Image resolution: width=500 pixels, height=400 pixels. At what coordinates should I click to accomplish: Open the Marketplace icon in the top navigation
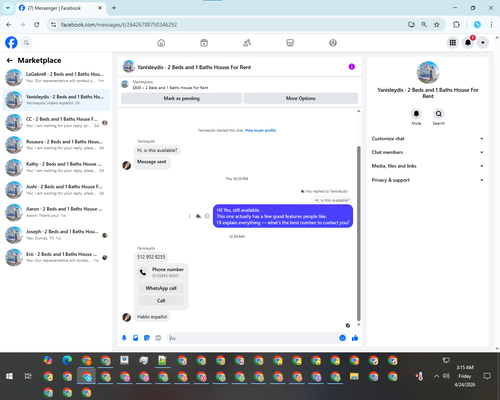click(290, 43)
